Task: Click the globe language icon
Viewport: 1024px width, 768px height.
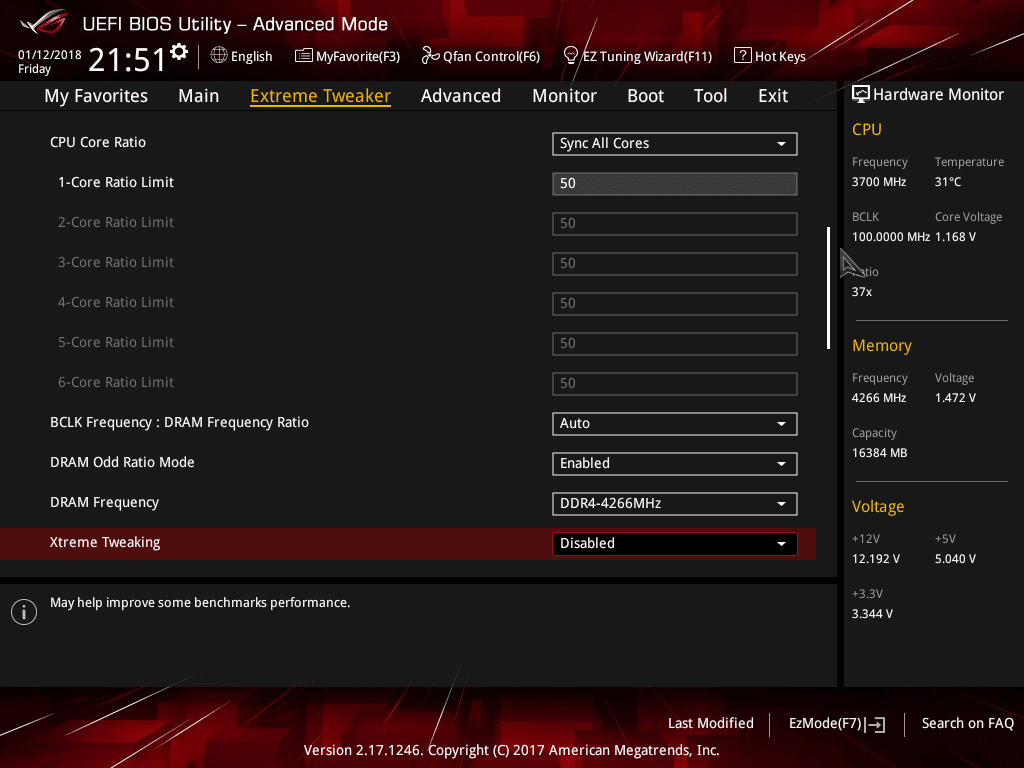Action: 219,56
